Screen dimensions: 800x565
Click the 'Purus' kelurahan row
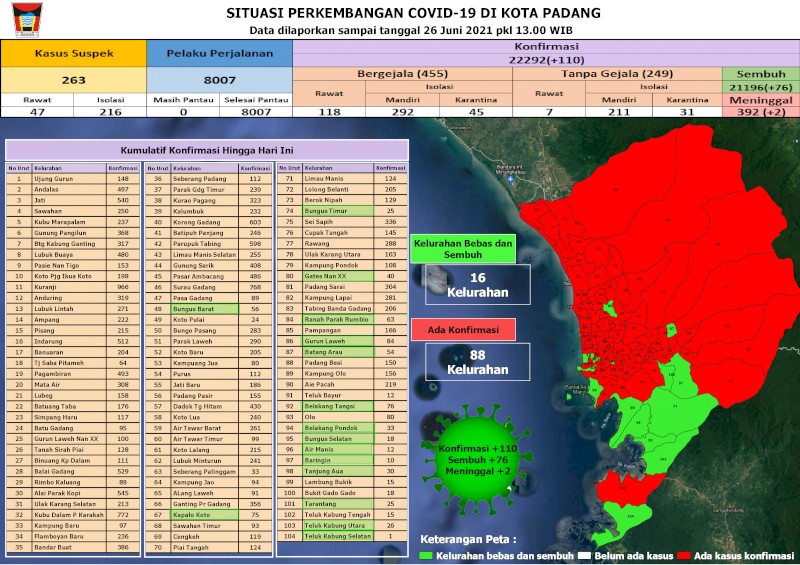point(209,374)
